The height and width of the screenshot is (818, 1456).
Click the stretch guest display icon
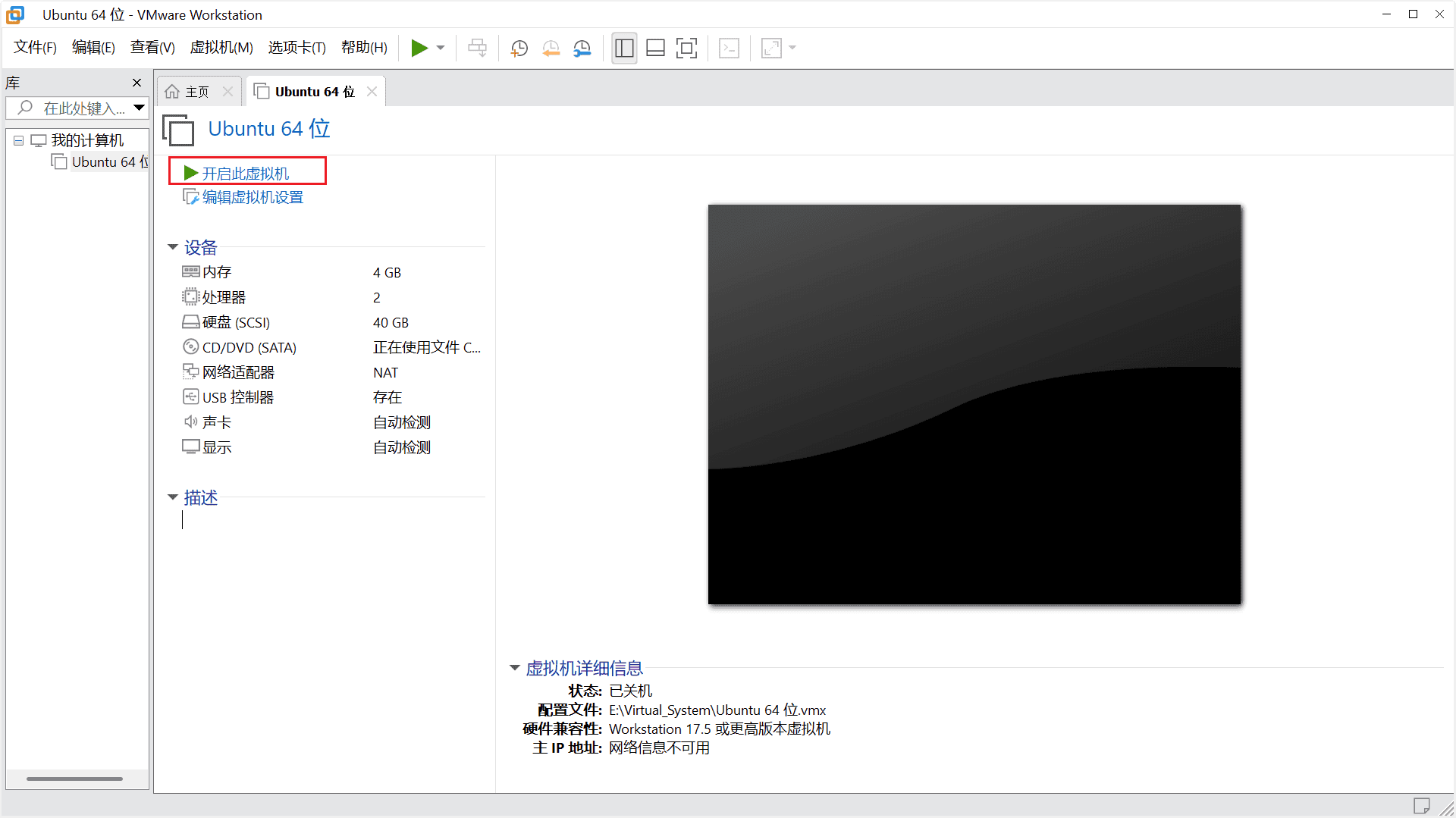[x=771, y=48]
